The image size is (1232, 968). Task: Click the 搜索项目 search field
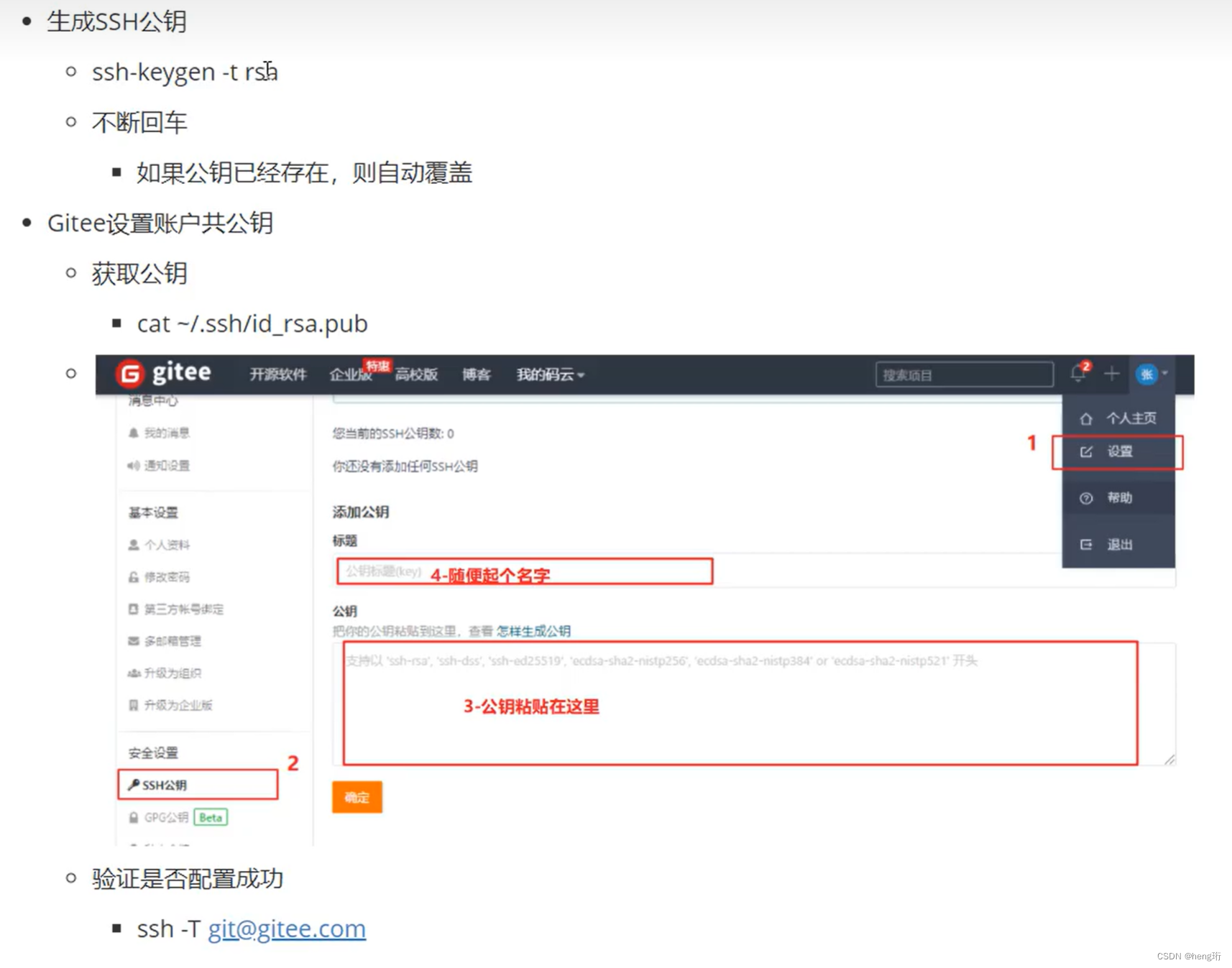pyautogui.click(x=965, y=374)
